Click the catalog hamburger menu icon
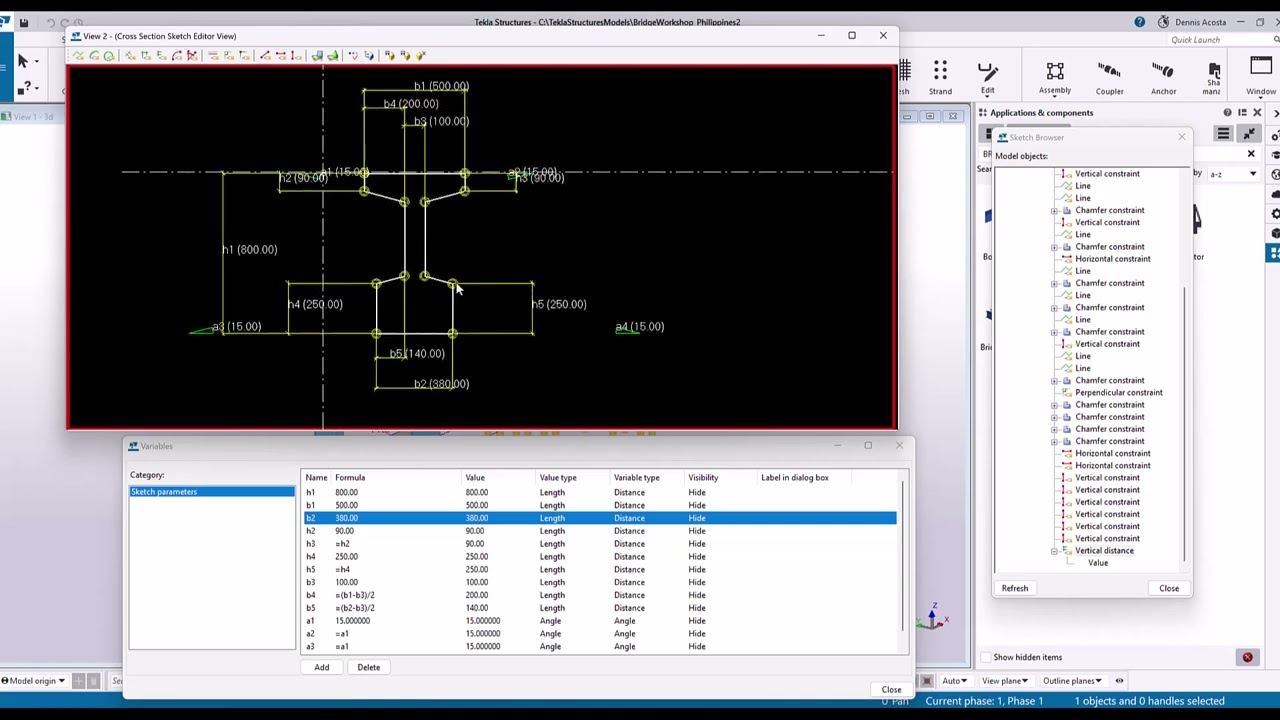The width and height of the screenshot is (1280, 720). [1223, 134]
